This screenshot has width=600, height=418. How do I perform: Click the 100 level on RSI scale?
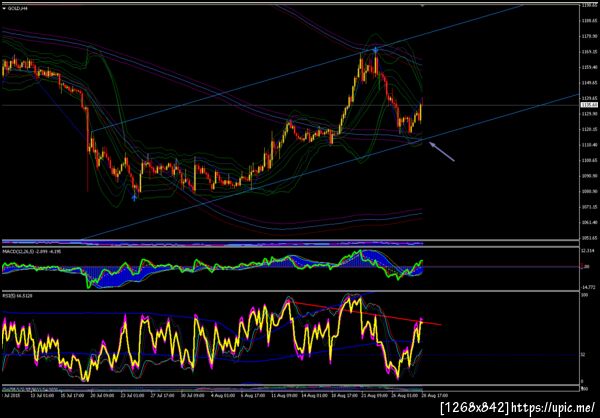pos(584,295)
